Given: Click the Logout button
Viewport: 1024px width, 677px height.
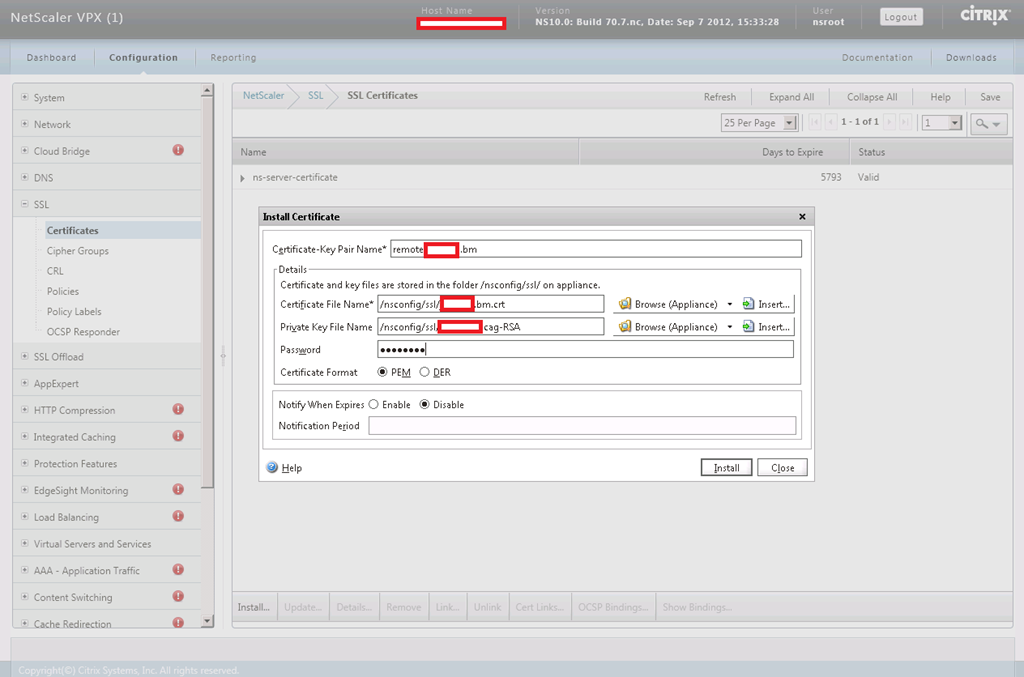Looking at the screenshot, I should point(901,17).
